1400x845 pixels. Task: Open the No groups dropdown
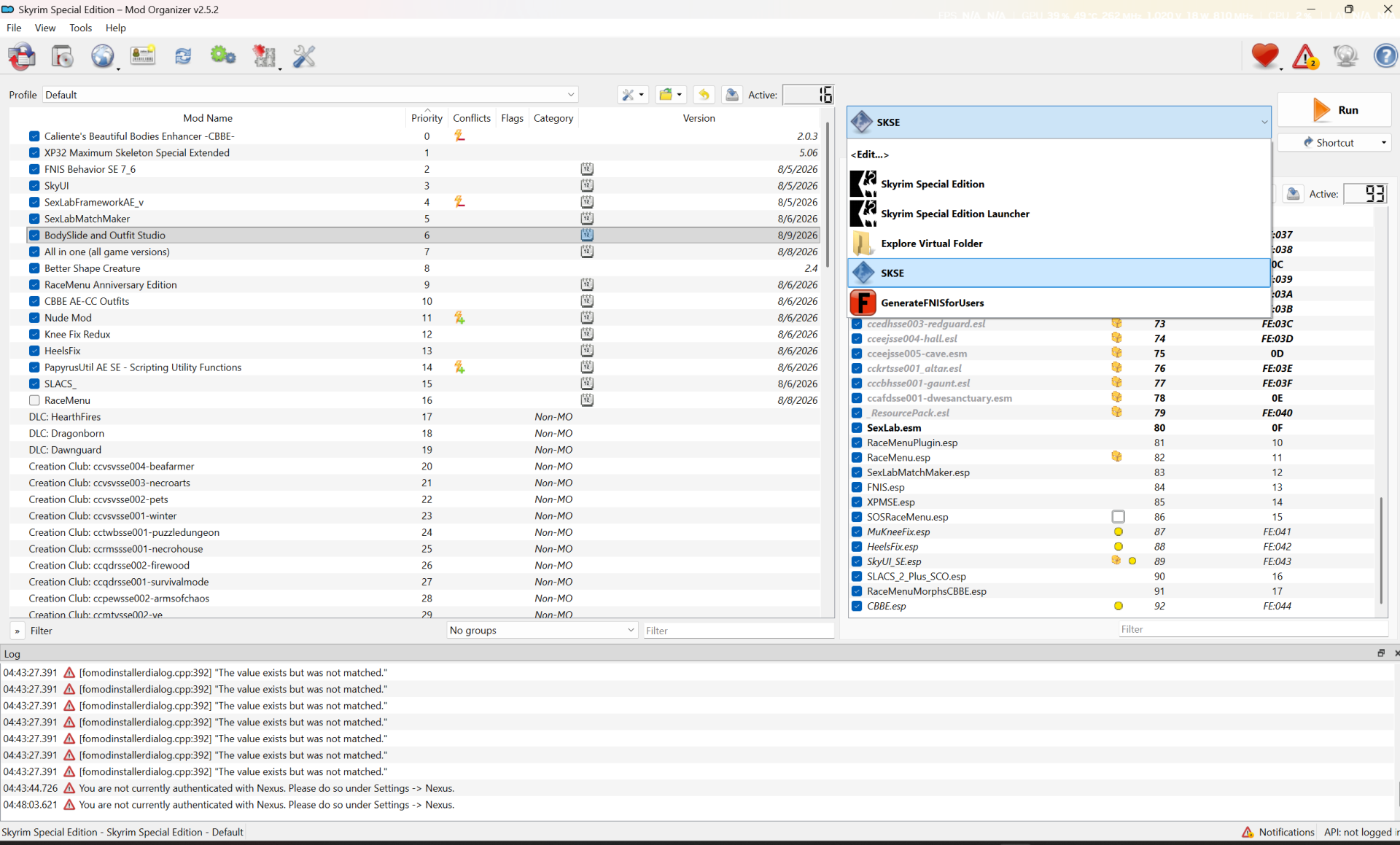(542, 630)
